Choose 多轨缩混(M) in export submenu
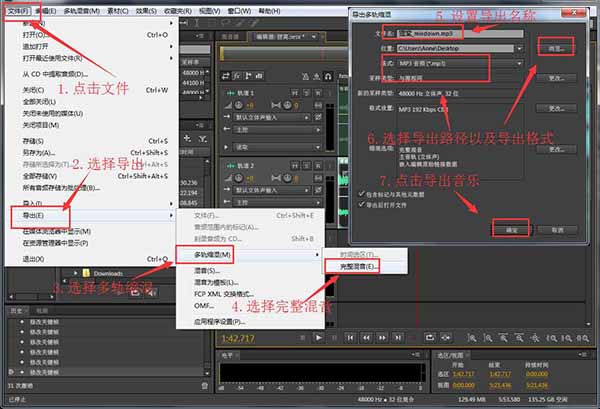This screenshot has width=600, height=409. 250,255
